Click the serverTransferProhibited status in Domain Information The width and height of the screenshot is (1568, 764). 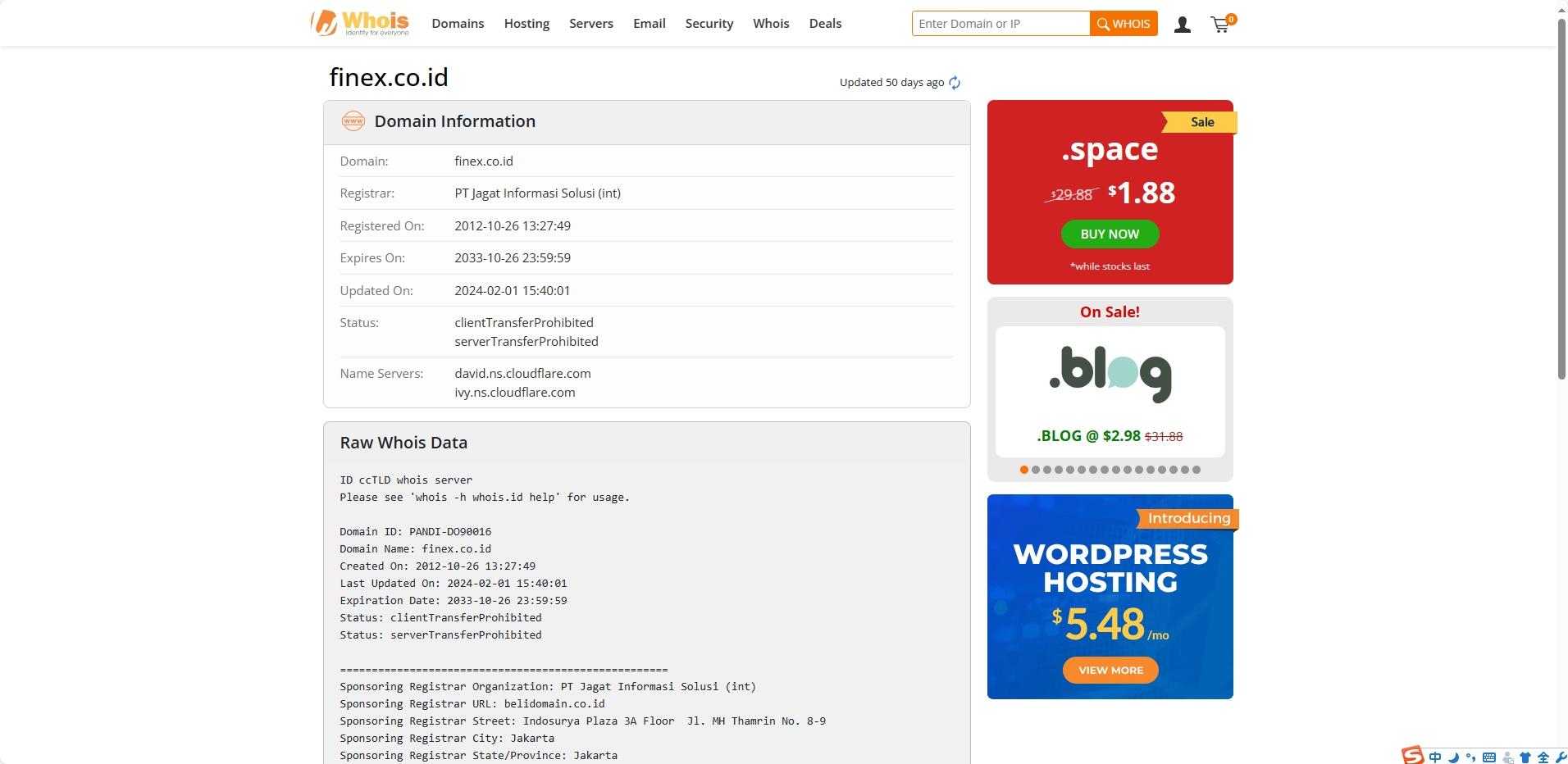(526, 342)
